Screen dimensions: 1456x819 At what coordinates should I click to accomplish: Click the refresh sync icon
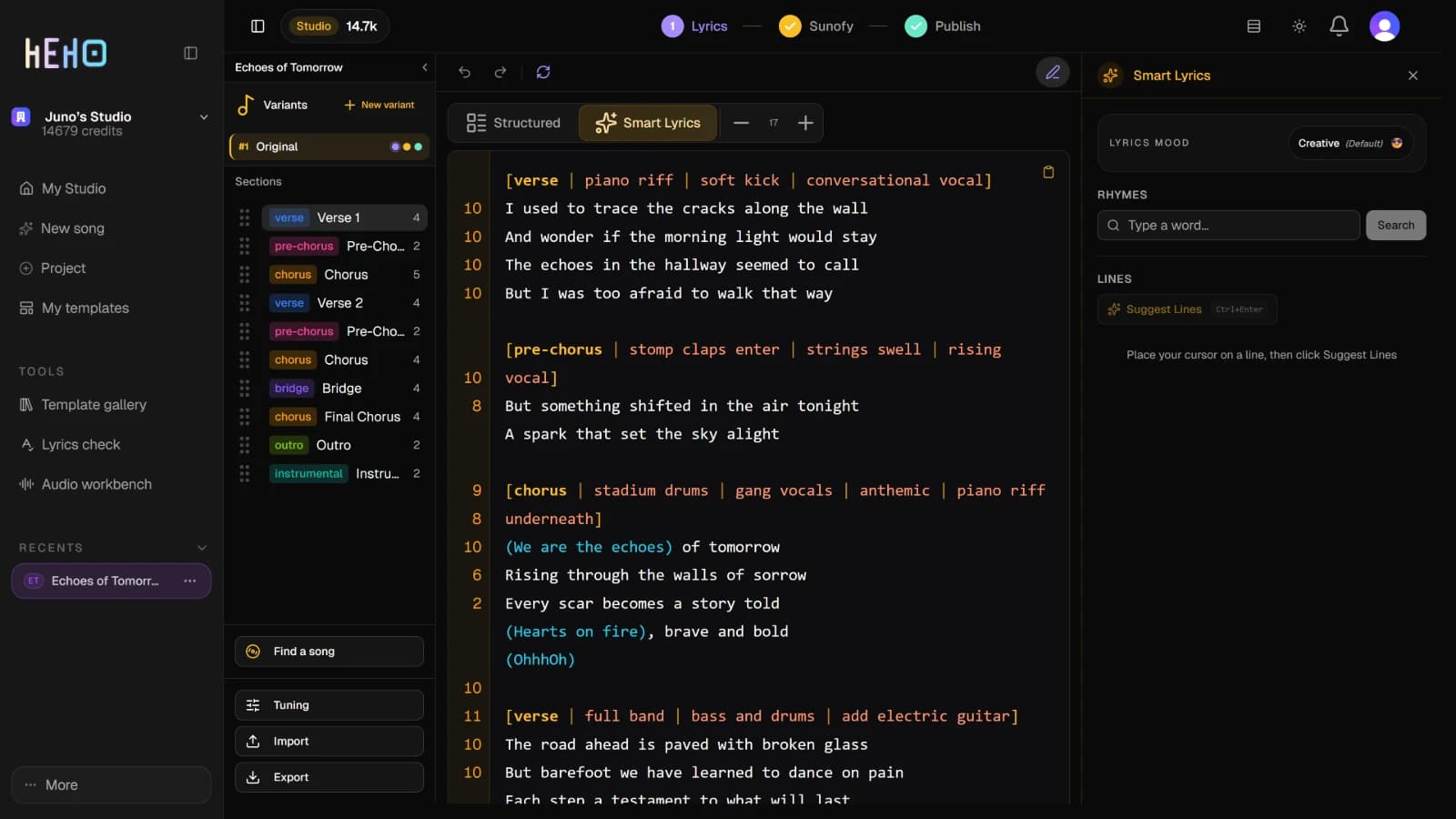[543, 72]
